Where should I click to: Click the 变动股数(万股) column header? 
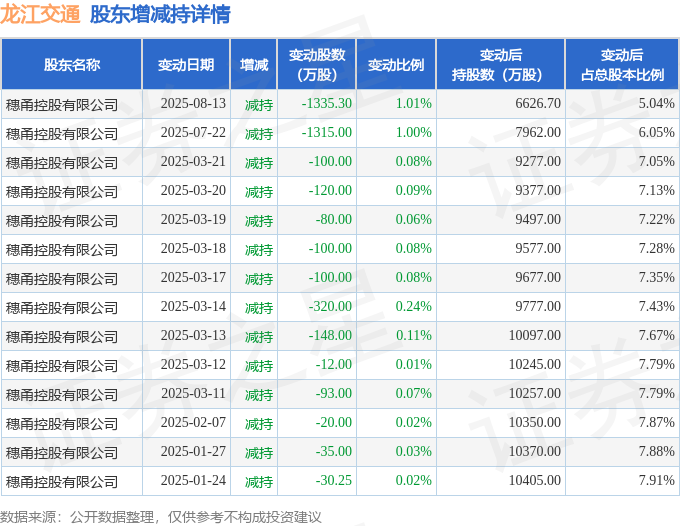[x=317, y=65]
